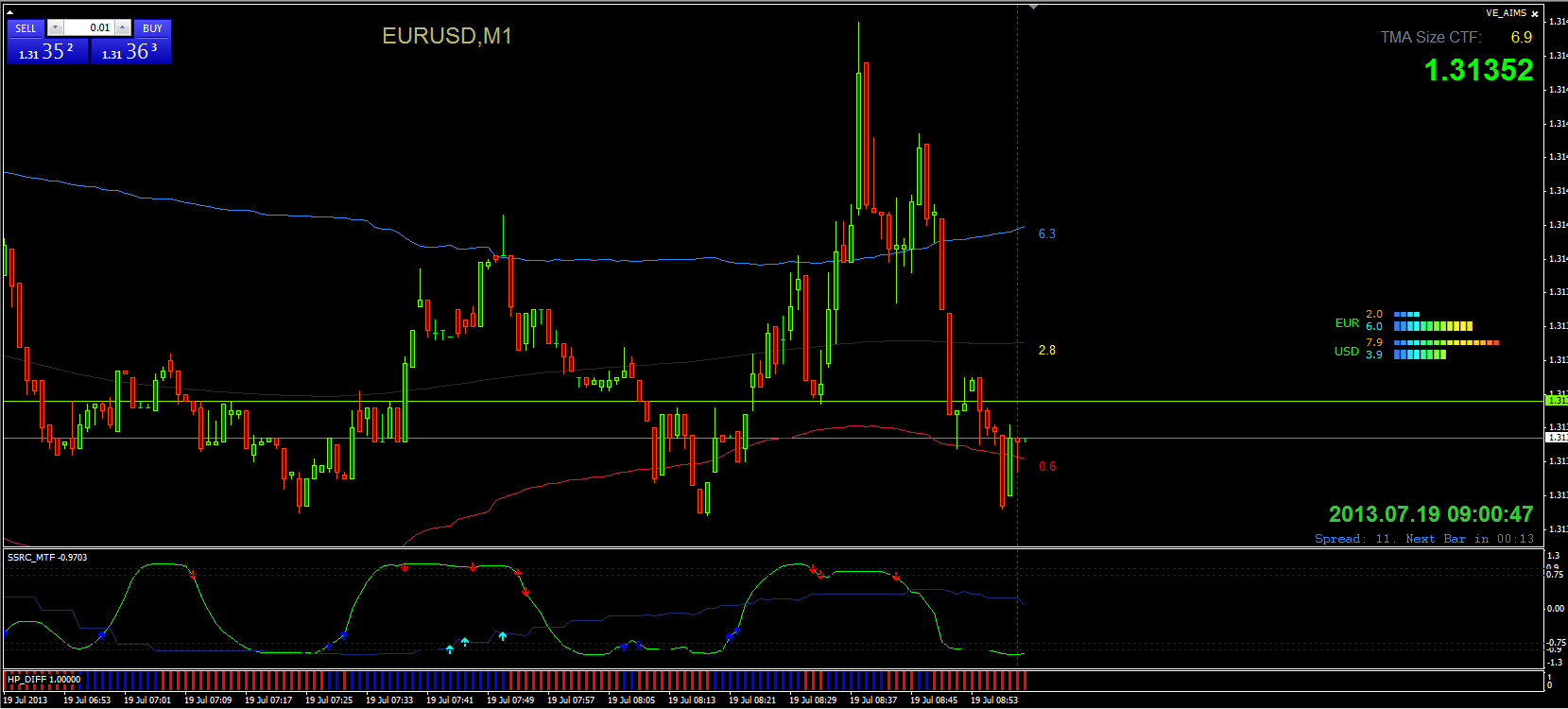Click the USD 3.9 strength value
The image size is (1568, 709).
[x=1374, y=354]
